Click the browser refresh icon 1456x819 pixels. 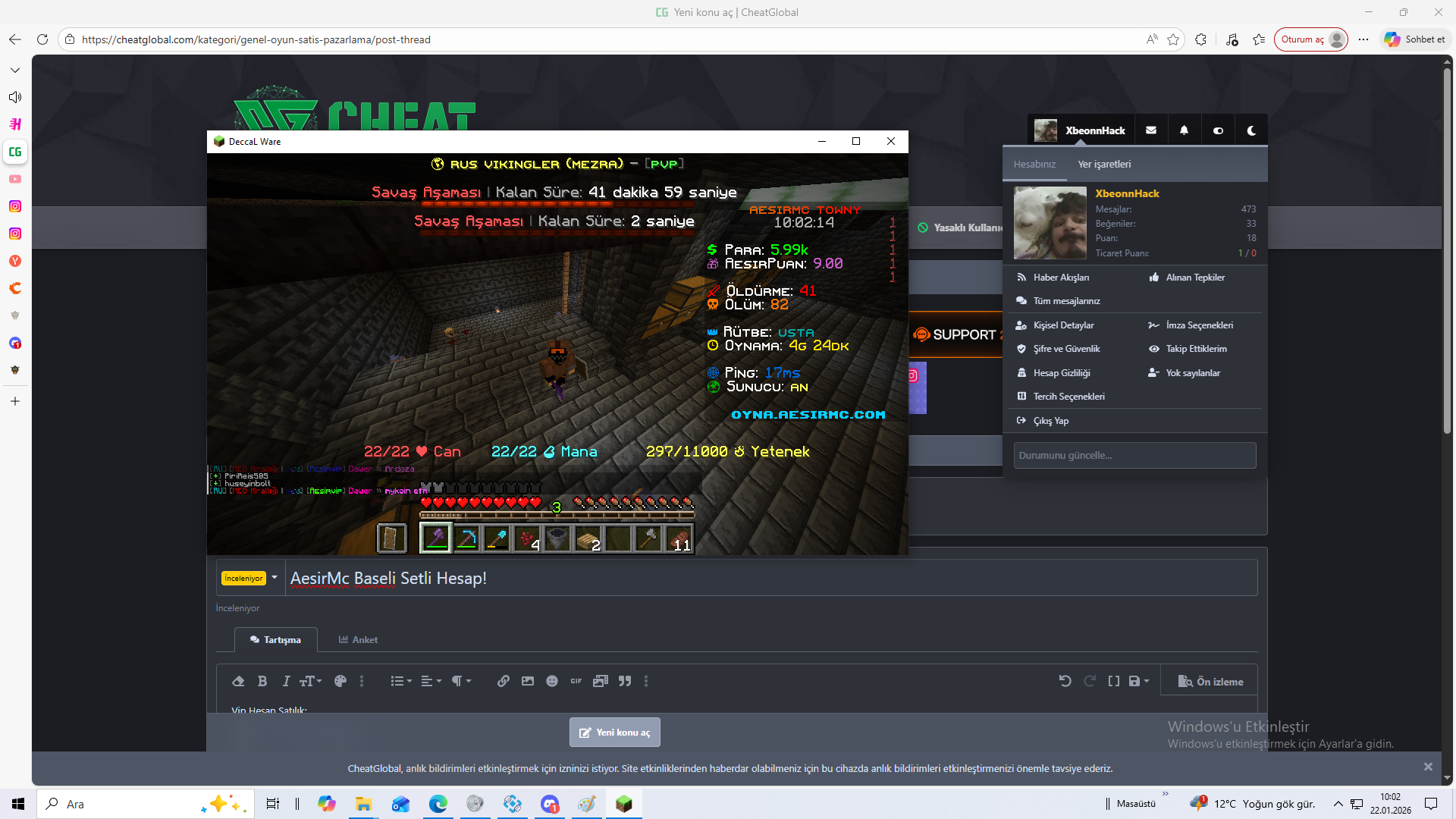(x=42, y=39)
